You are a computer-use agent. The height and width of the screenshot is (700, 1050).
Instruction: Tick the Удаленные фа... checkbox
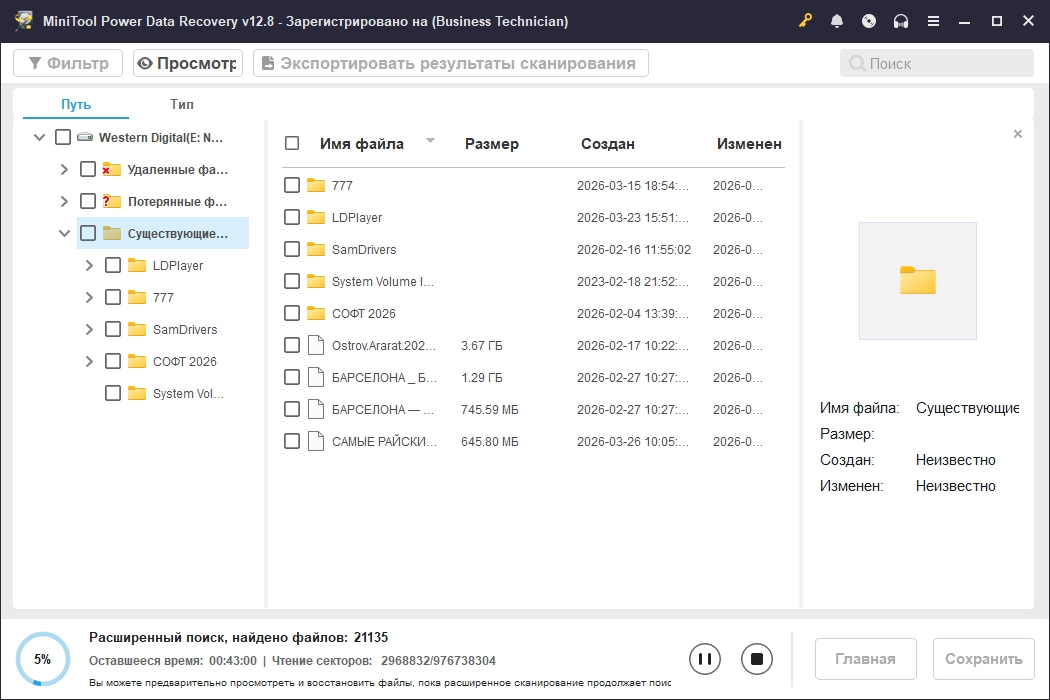tap(88, 169)
